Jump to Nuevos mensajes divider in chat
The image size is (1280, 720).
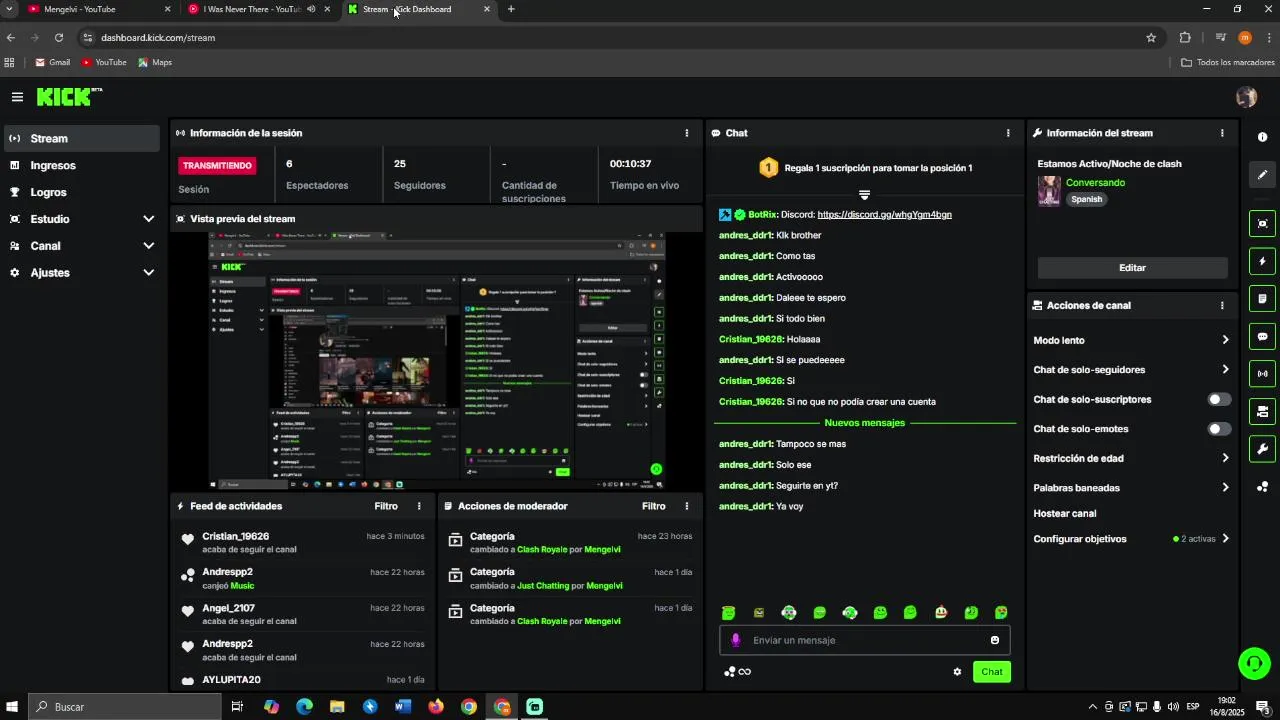click(864, 423)
